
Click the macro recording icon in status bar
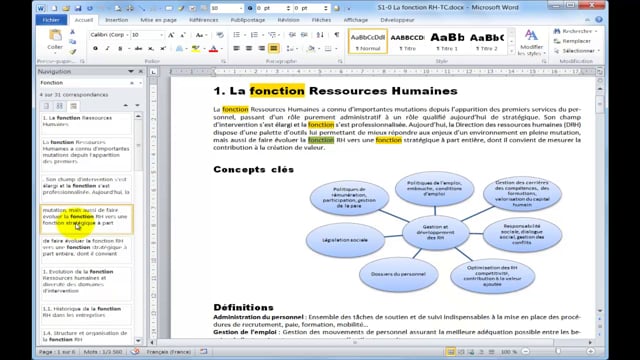pos(204,351)
